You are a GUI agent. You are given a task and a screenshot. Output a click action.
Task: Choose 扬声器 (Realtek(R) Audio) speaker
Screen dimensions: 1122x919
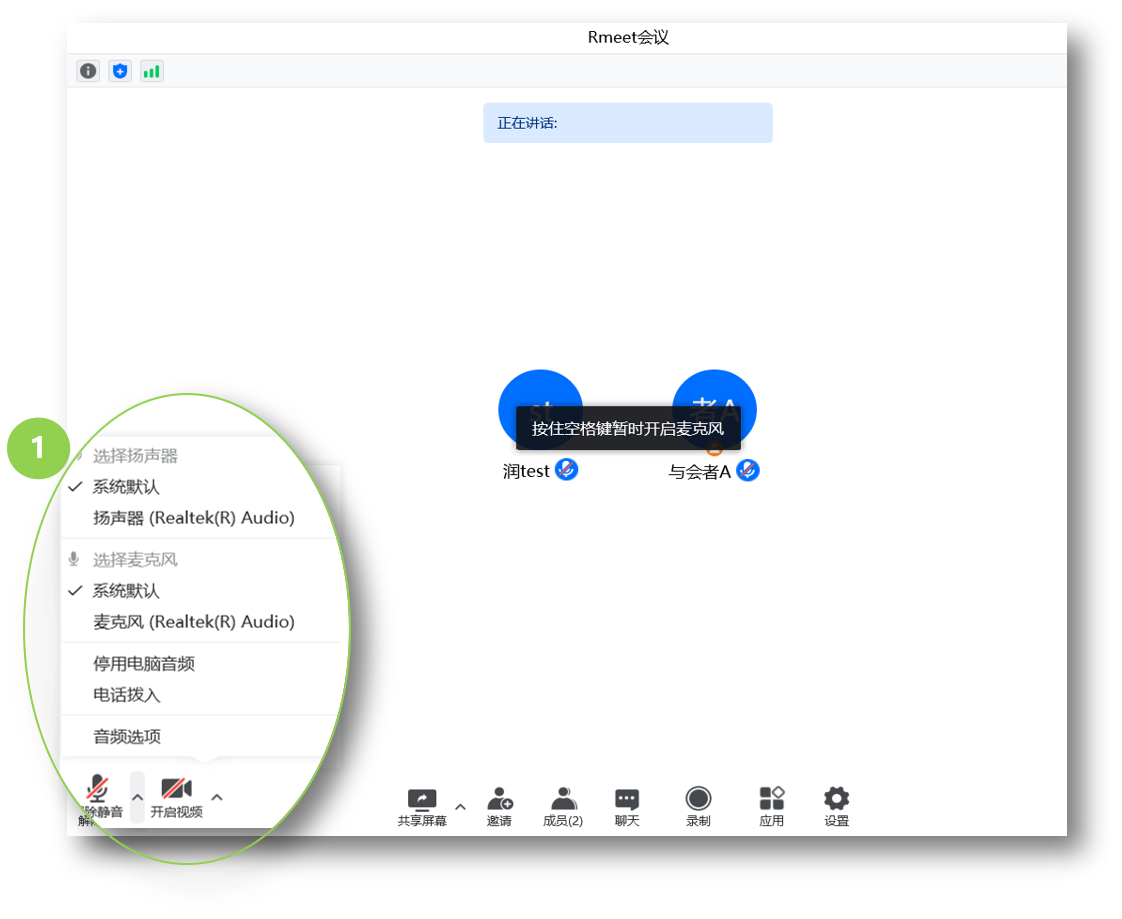click(193, 518)
